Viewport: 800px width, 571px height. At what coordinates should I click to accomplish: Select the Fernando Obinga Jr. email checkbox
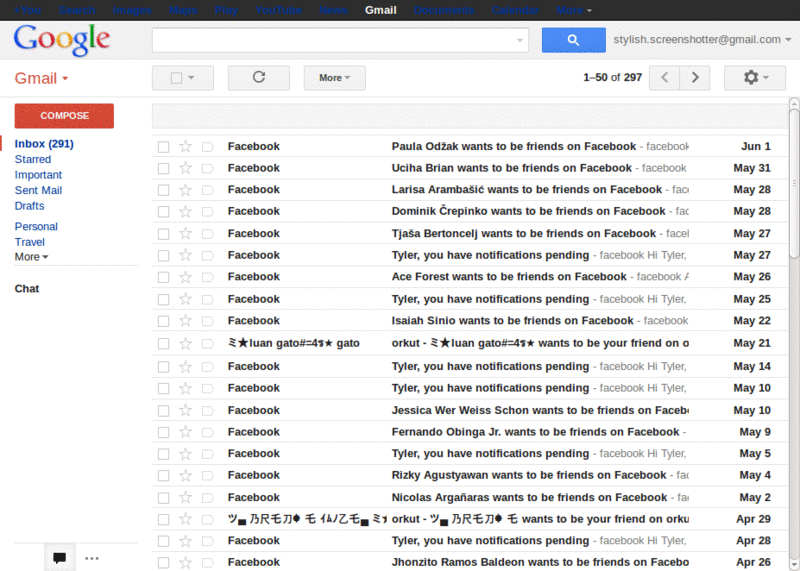coord(163,432)
